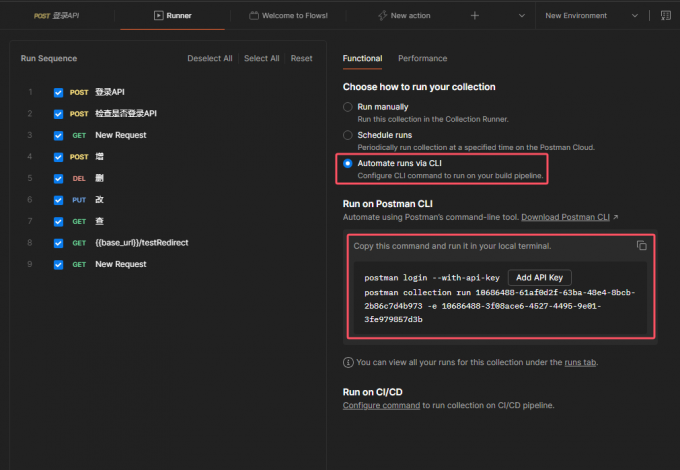Switch to the POST 登录API tab
The image size is (680, 470).
click(x=56, y=16)
